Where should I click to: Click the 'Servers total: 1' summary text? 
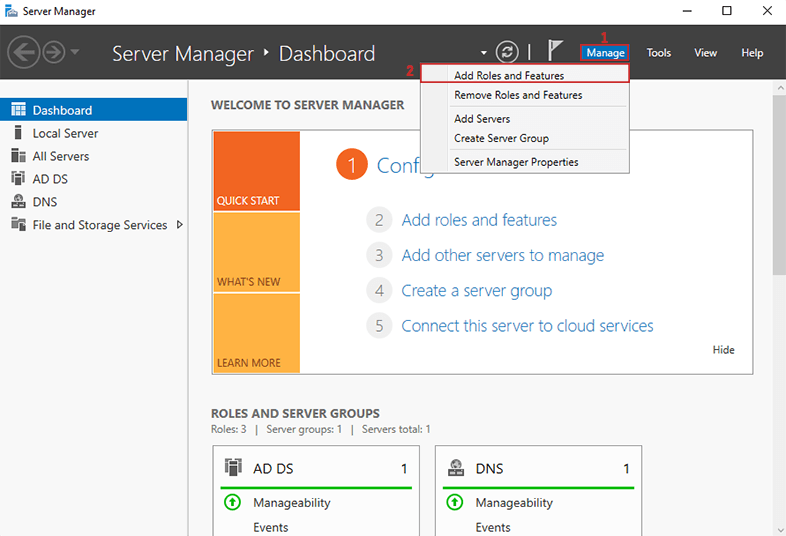click(x=396, y=430)
